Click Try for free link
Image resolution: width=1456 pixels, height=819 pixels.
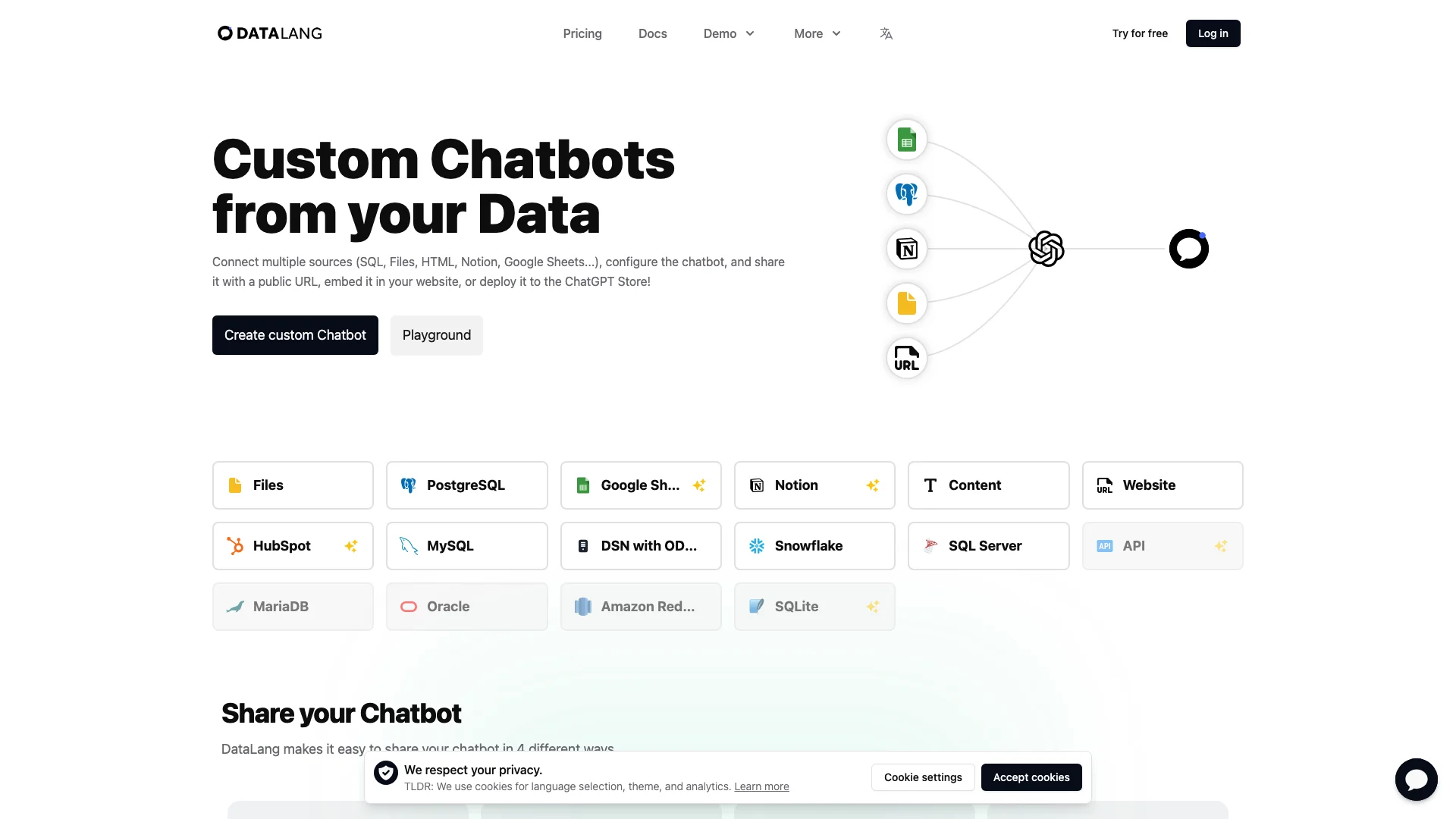click(x=1139, y=33)
